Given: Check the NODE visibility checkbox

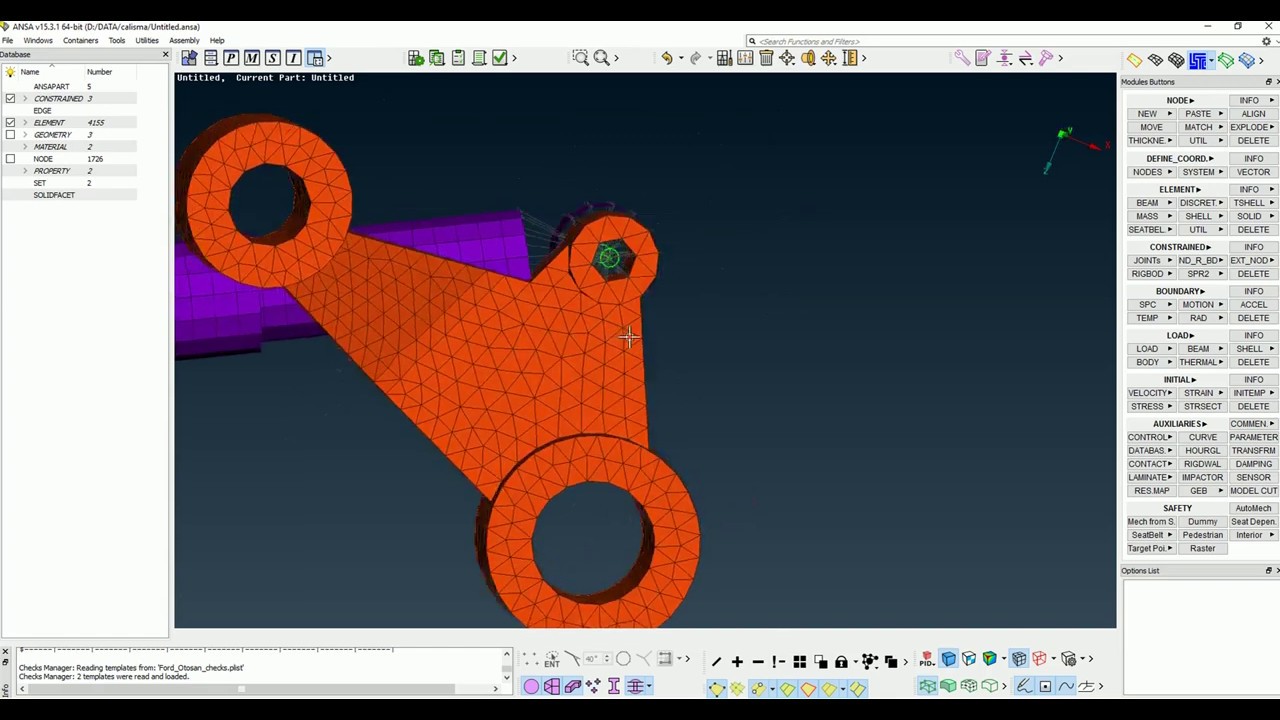Looking at the screenshot, I should pos(10,159).
